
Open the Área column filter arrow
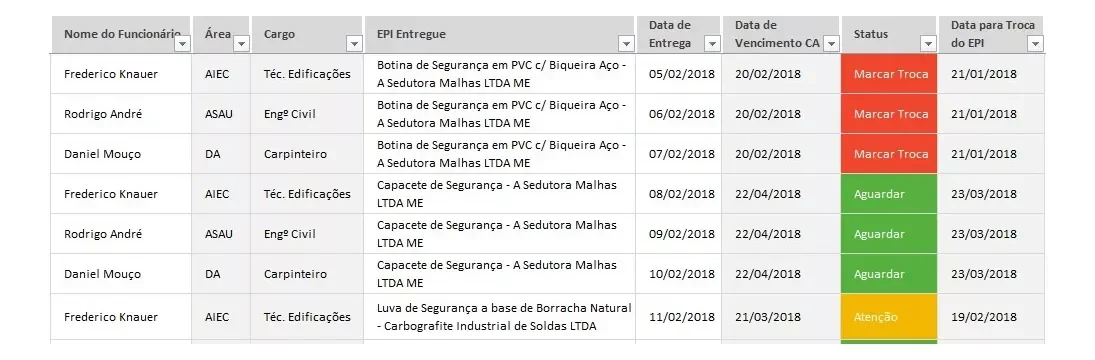pos(242,44)
